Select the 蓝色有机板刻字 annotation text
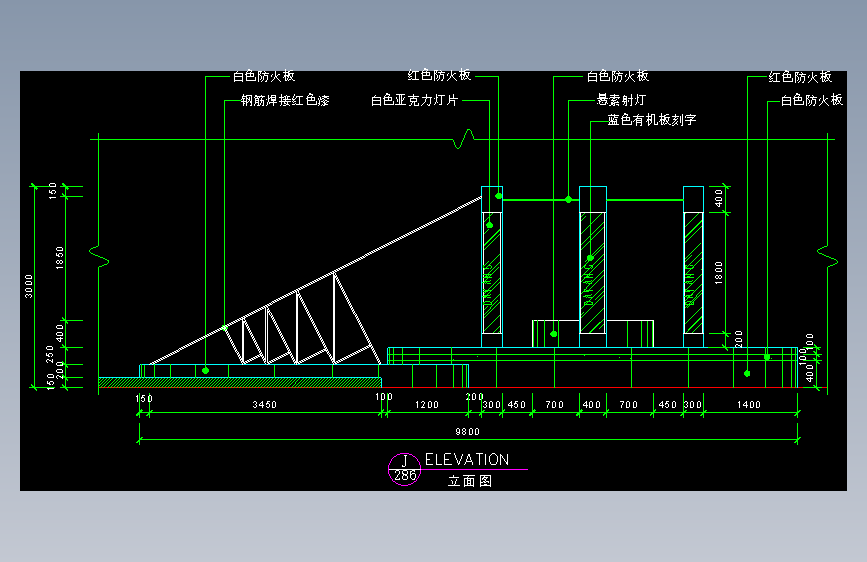867x562 pixels. [x=652, y=120]
